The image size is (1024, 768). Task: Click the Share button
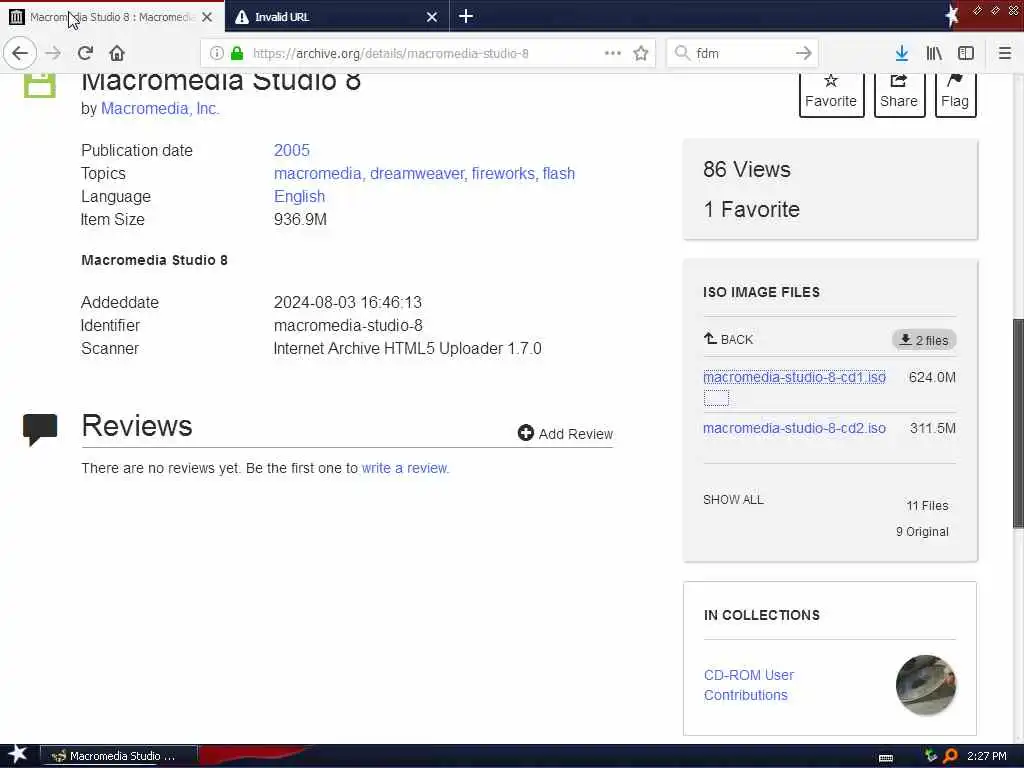pyautogui.click(x=899, y=95)
